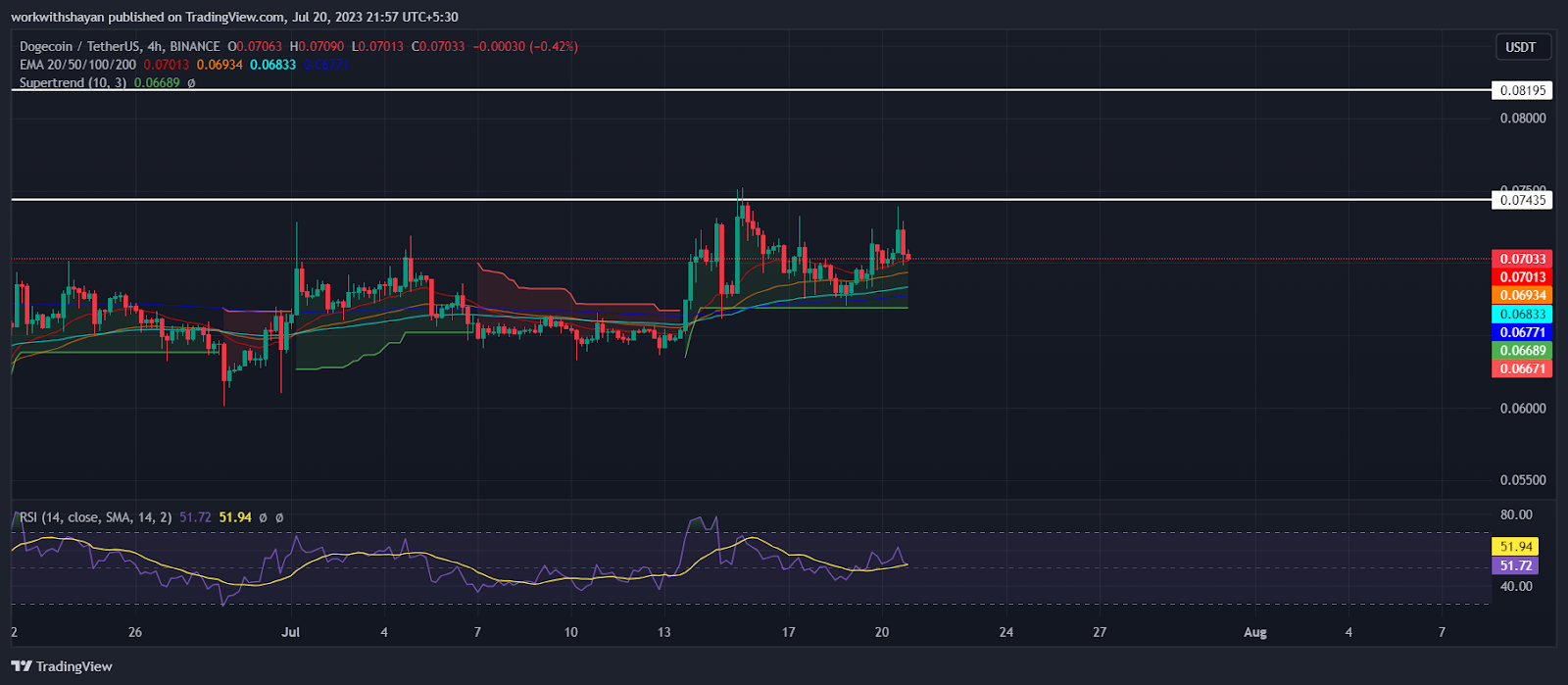Select the RSI (14, close, SMA, 14, 2) legend
The image size is (1568, 685).
(97, 516)
